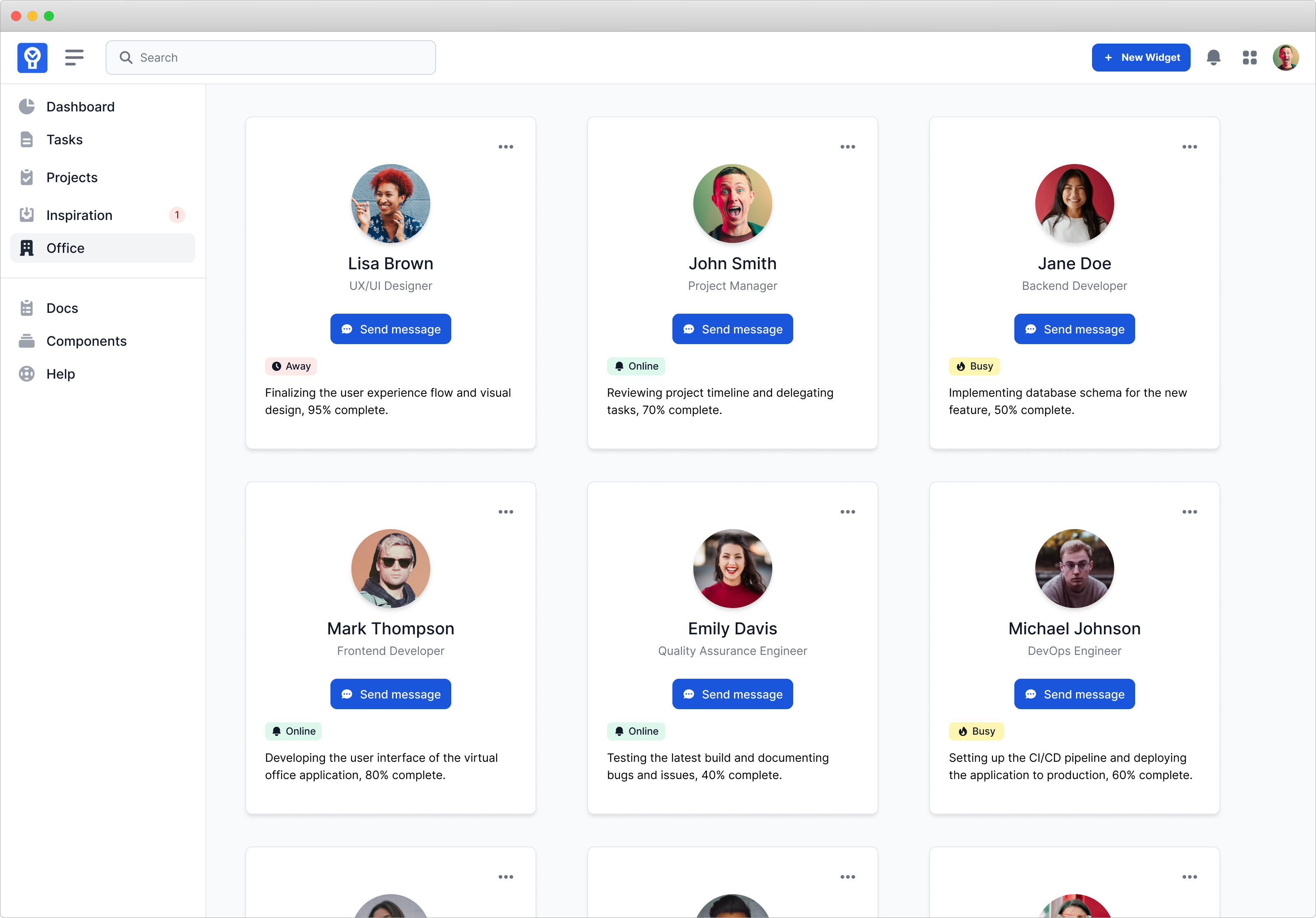The width and height of the screenshot is (1316, 918).
Task: Expand Michael Johnson's card options
Action: (1189, 511)
